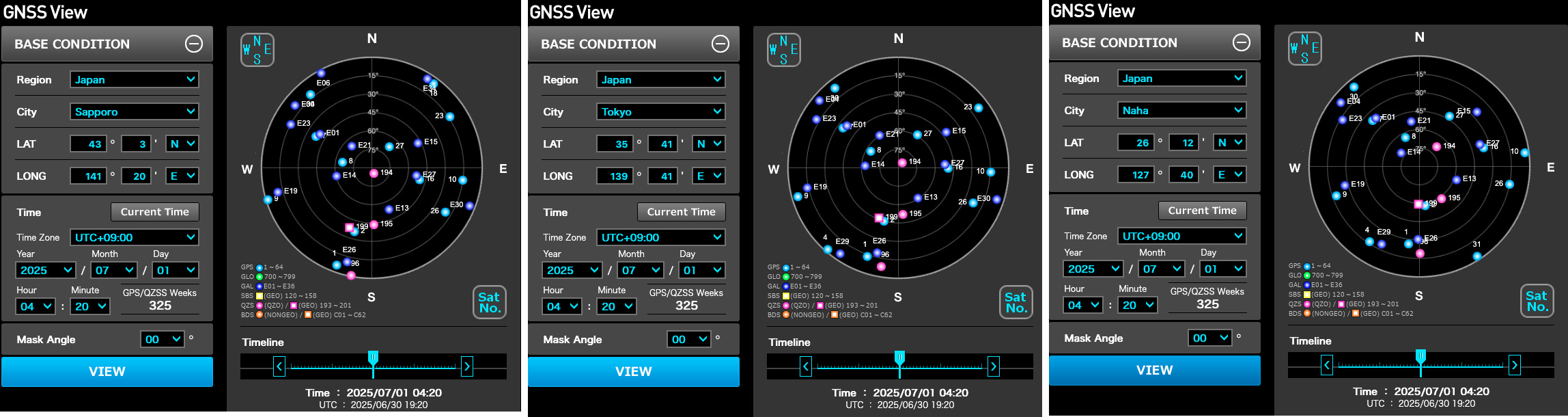Screen dimensions: 1568x417
Task: Click LONG degrees field showing 141
Action: point(88,176)
